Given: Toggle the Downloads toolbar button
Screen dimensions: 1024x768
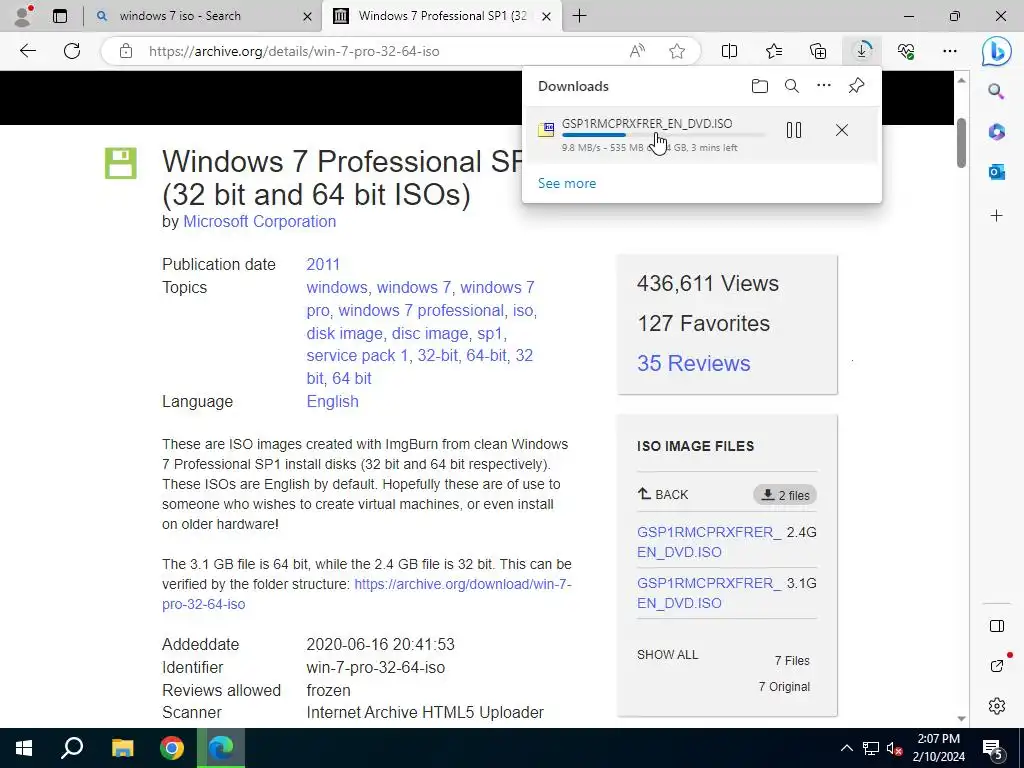Looking at the screenshot, I should point(862,51).
